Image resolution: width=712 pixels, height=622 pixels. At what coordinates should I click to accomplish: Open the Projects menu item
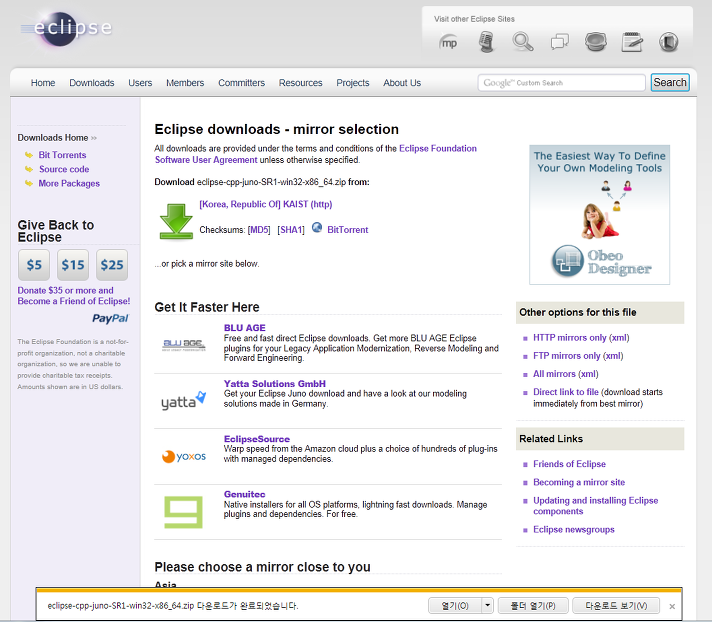click(x=353, y=83)
